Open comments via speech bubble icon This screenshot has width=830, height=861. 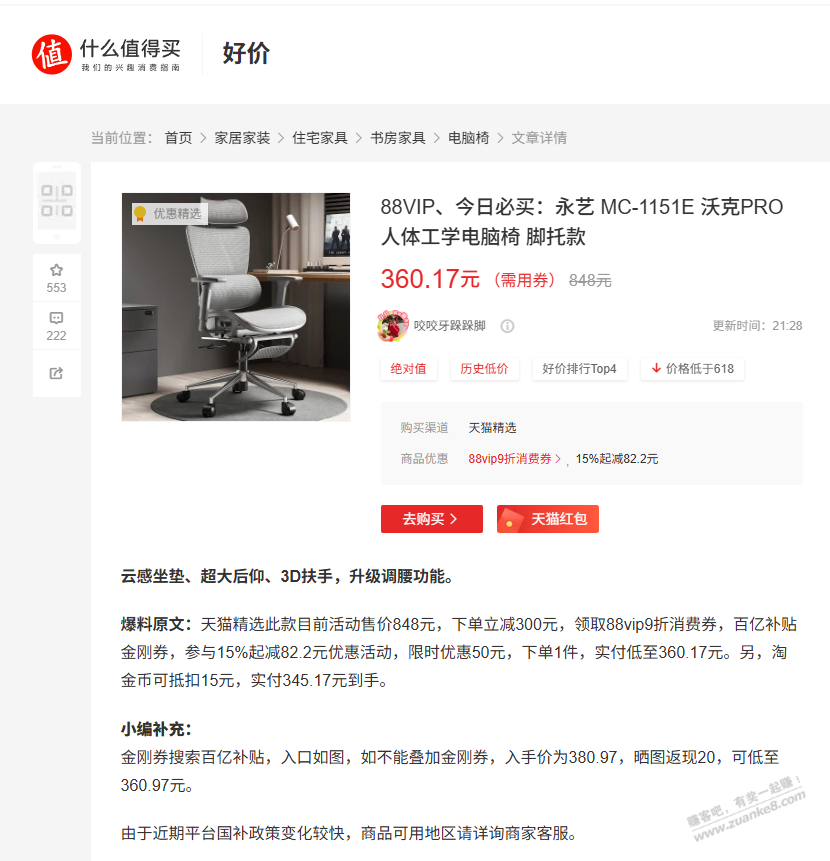pyautogui.click(x=57, y=318)
